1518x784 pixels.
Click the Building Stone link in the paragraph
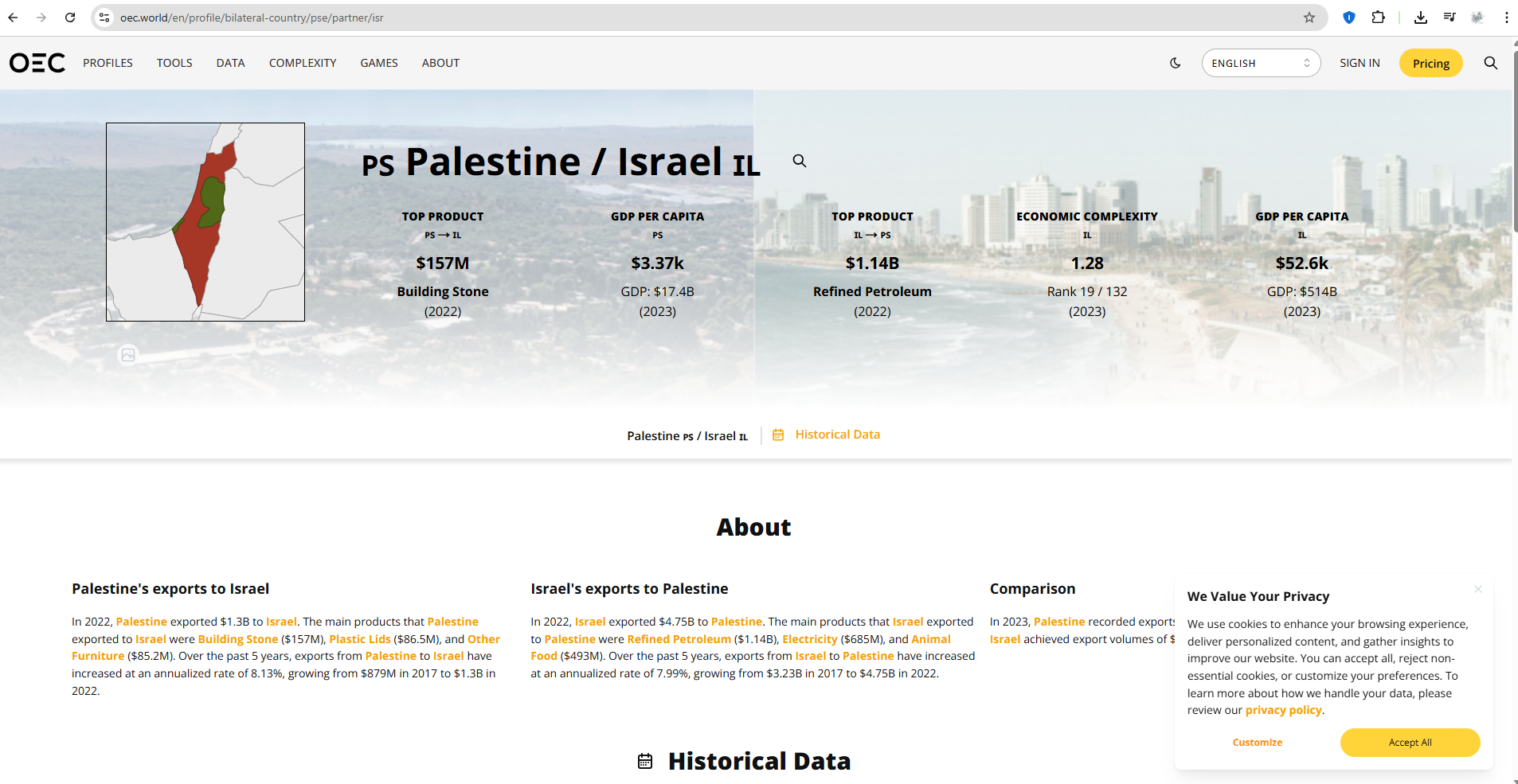(x=238, y=639)
